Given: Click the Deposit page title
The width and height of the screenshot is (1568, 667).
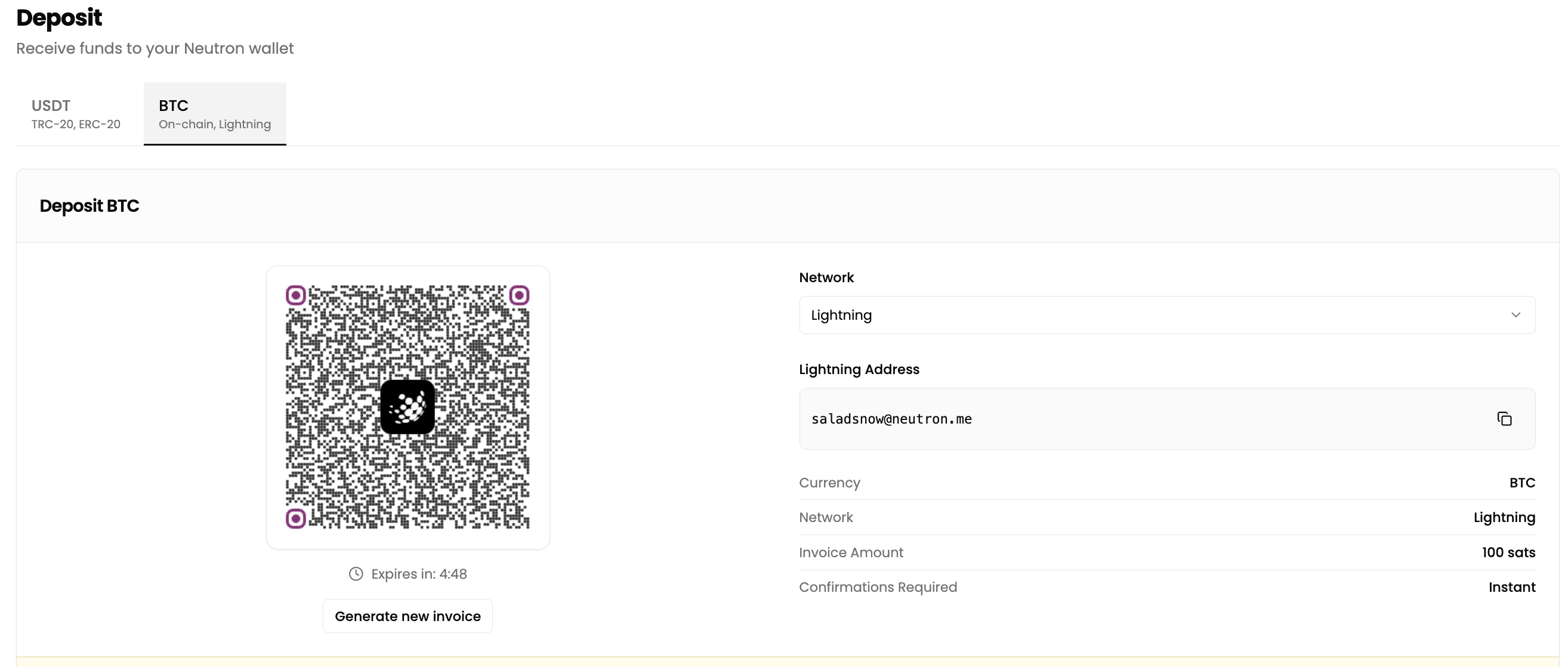Looking at the screenshot, I should pyautogui.click(x=59, y=18).
